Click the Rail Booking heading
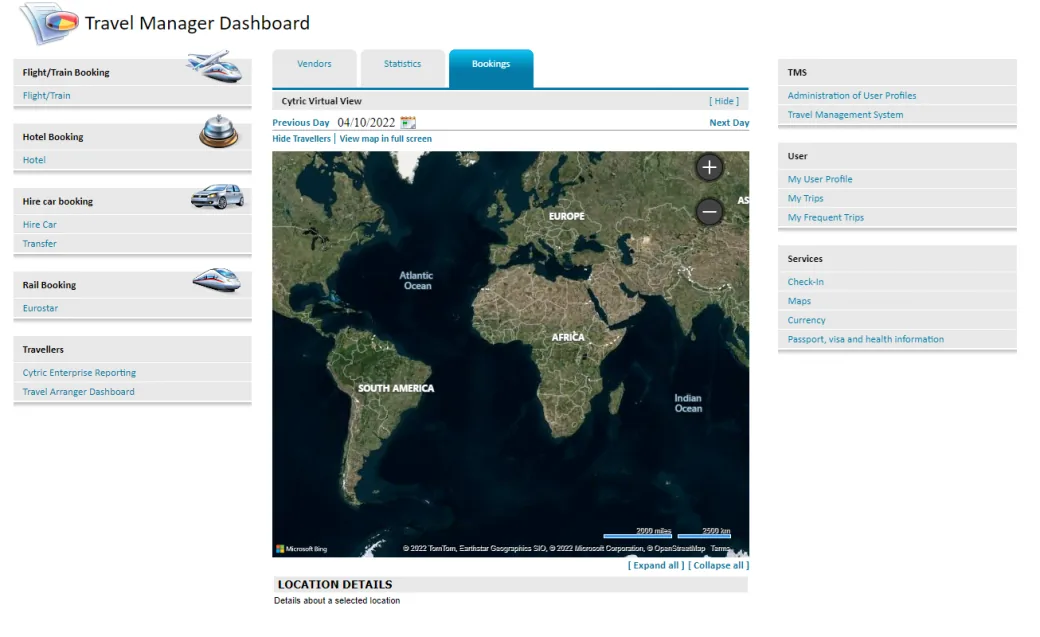The width and height of the screenshot is (1040, 637). pos(49,285)
